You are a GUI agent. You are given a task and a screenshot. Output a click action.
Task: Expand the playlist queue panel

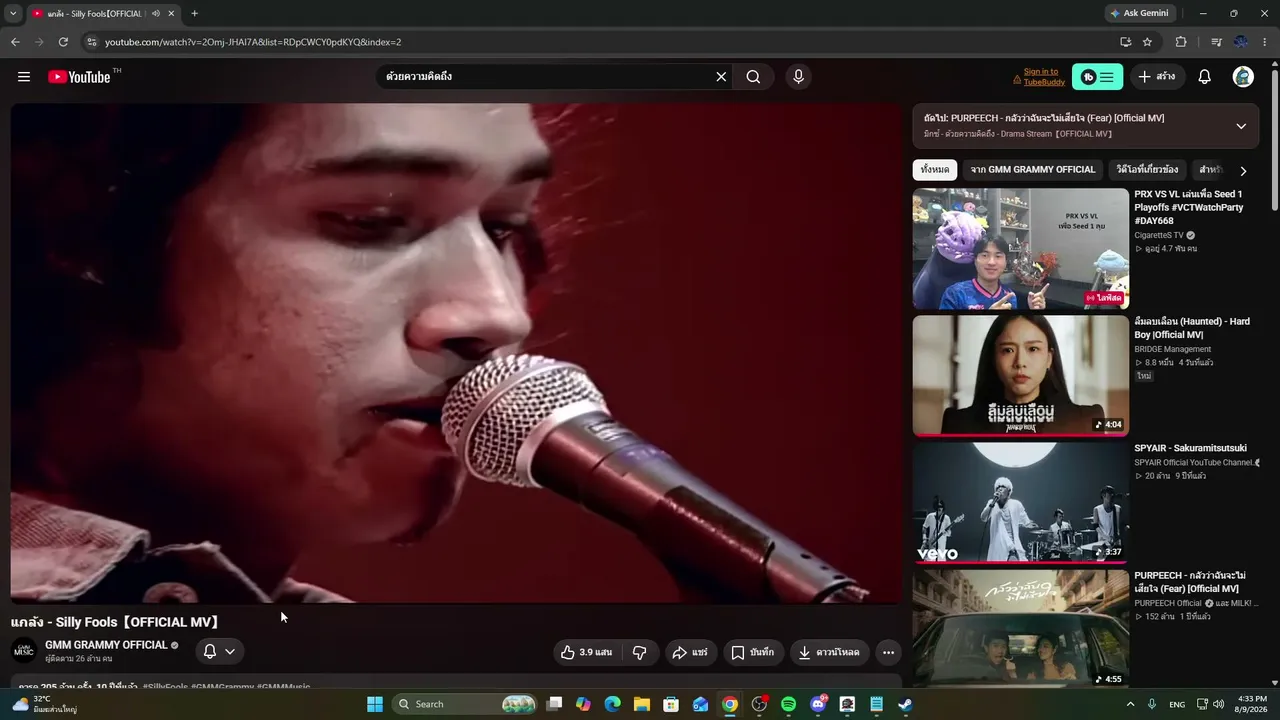point(1241,126)
